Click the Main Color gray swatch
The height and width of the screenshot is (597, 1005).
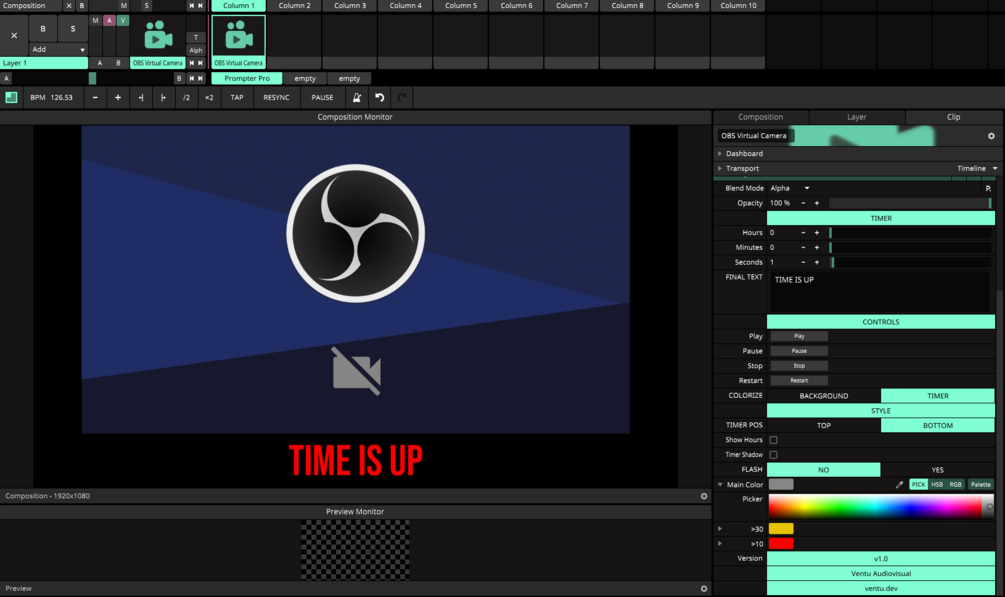coord(781,485)
